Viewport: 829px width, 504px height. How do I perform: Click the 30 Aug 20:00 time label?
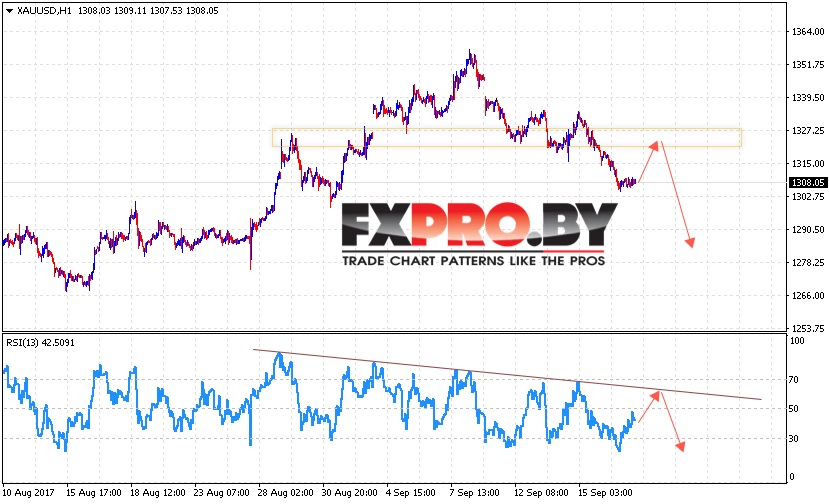click(x=349, y=492)
